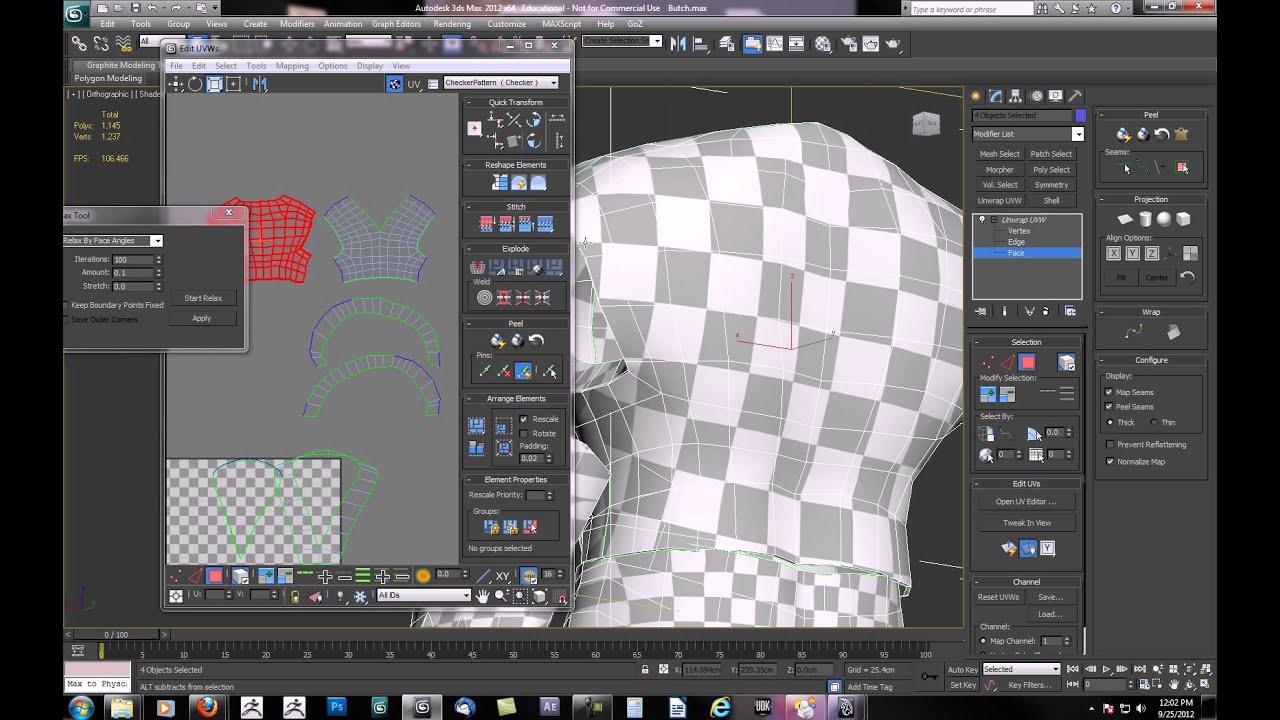The height and width of the screenshot is (720, 1280).
Task: Select Polygon sub-object mode in UV editor bottom bar
Action: coord(214,576)
